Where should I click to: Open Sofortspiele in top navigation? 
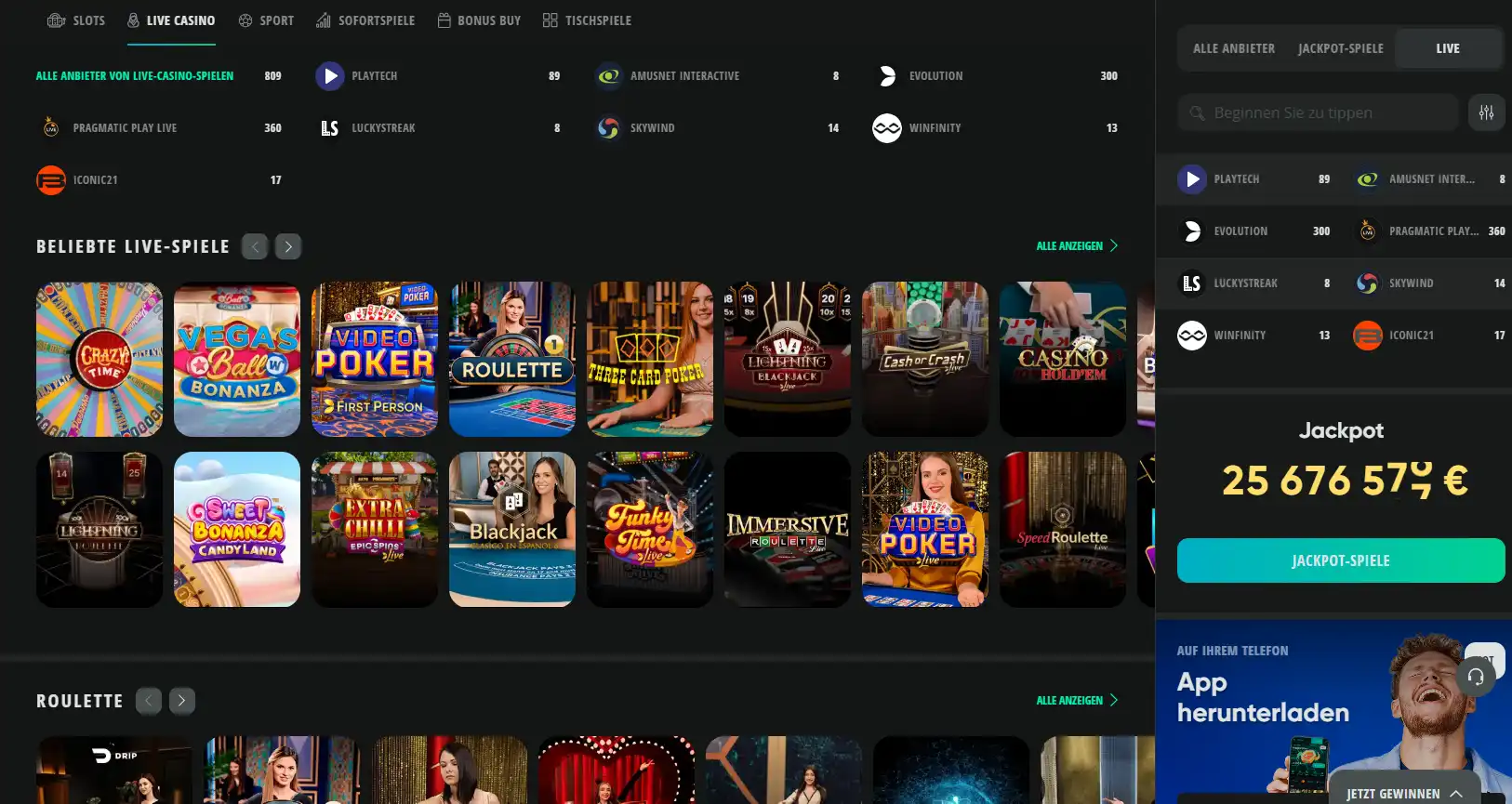(365, 20)
